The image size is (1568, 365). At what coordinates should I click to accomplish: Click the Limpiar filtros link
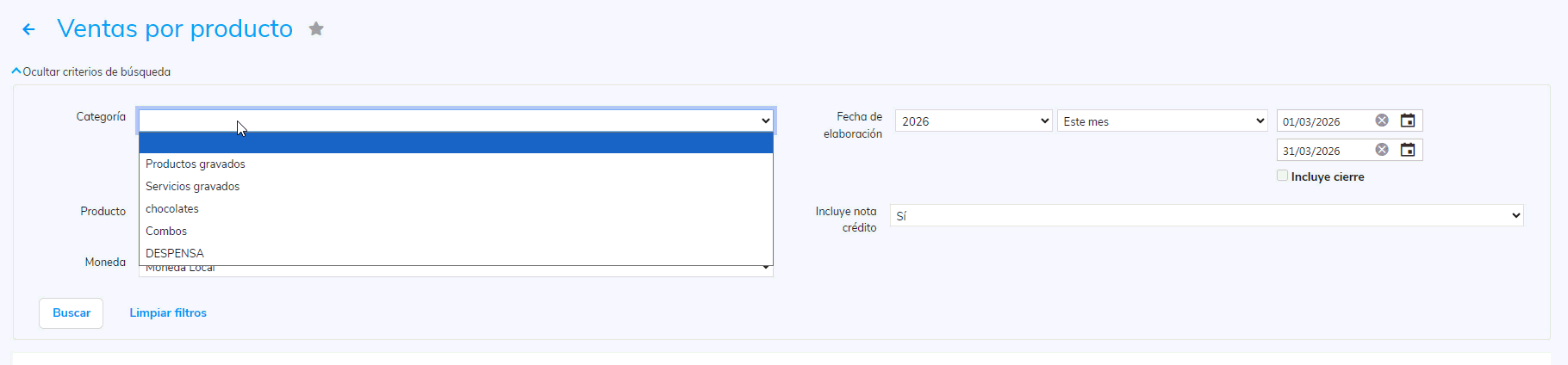(x=168, y=313)
